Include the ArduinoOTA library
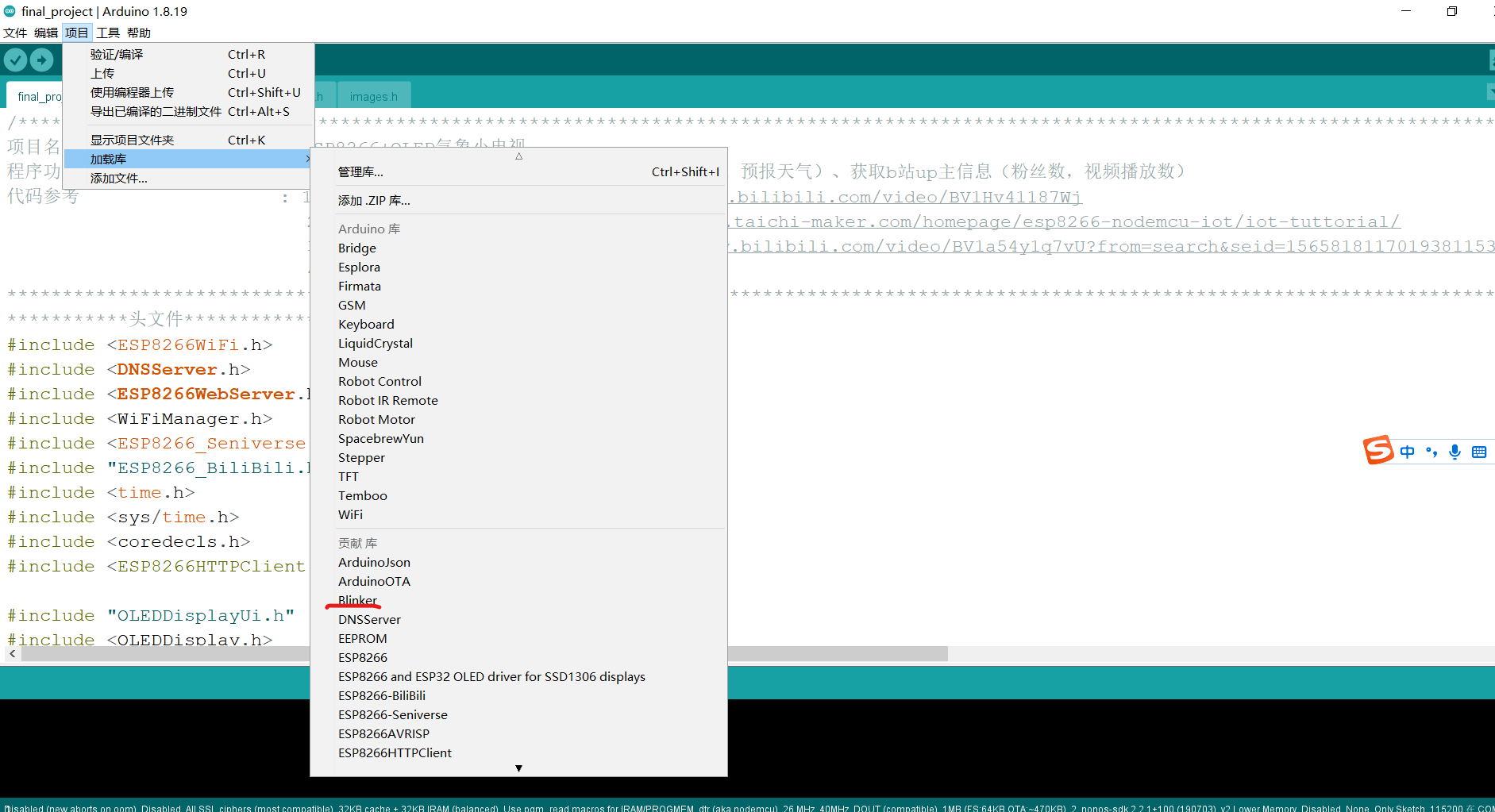 click(x=518, y=581)
